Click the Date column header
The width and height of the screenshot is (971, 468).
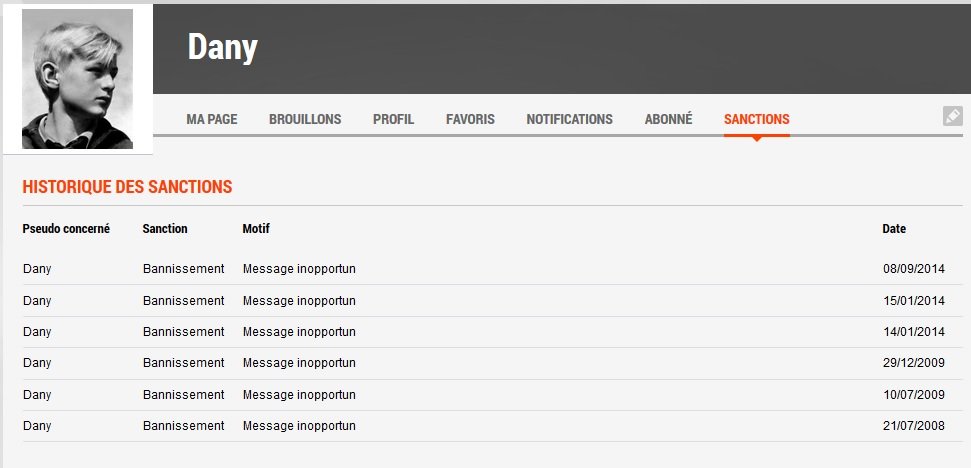tap(894, 229)
